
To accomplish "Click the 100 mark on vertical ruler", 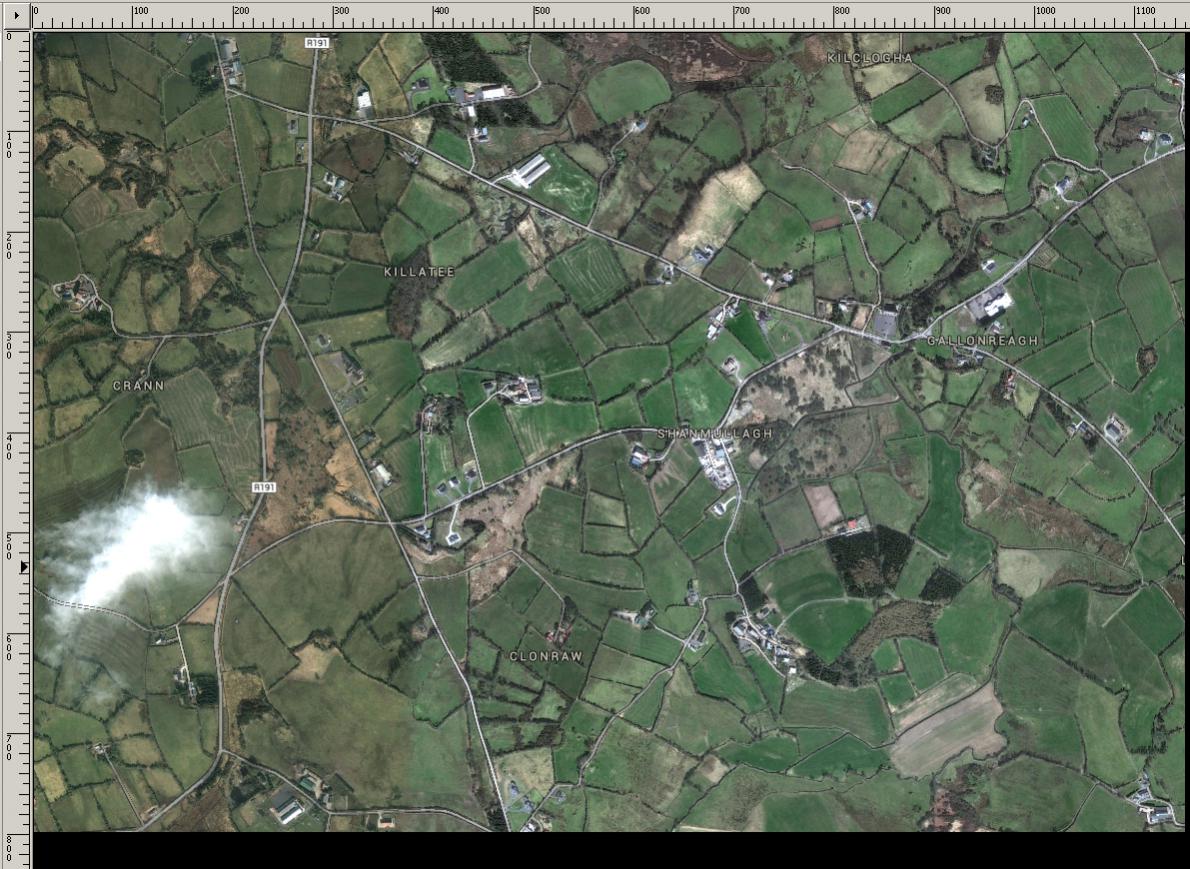I will 10,144.
